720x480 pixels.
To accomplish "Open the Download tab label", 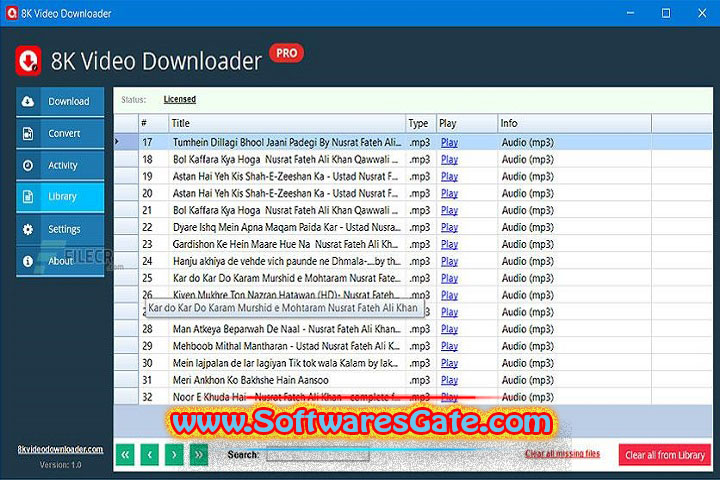I will (69, 102).
